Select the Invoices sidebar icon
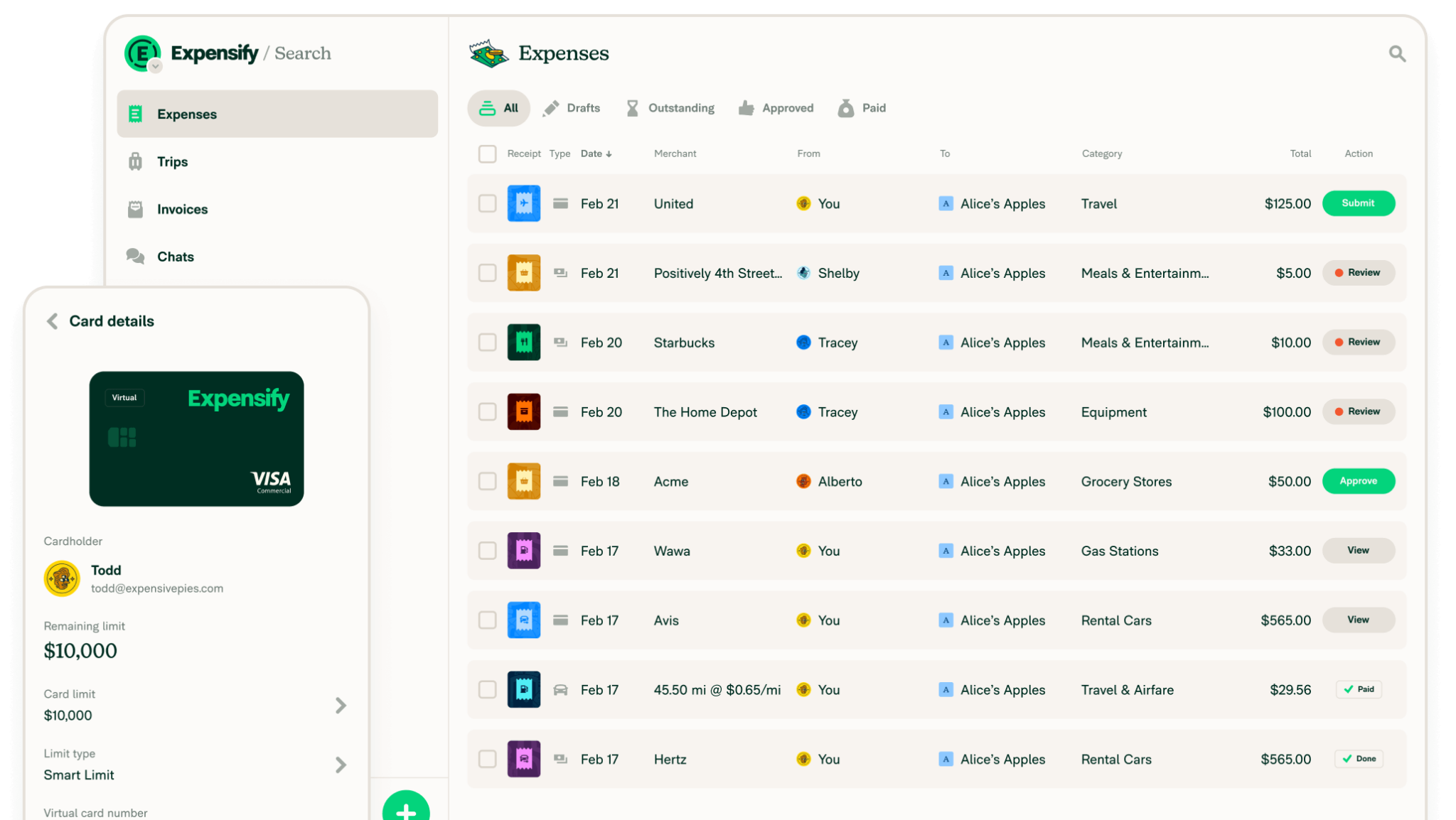Screen dimensions: 1456x820 tap(135, 208)
